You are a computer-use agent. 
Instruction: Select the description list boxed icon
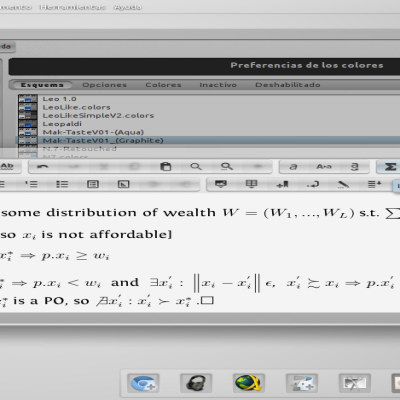[93, 184]
